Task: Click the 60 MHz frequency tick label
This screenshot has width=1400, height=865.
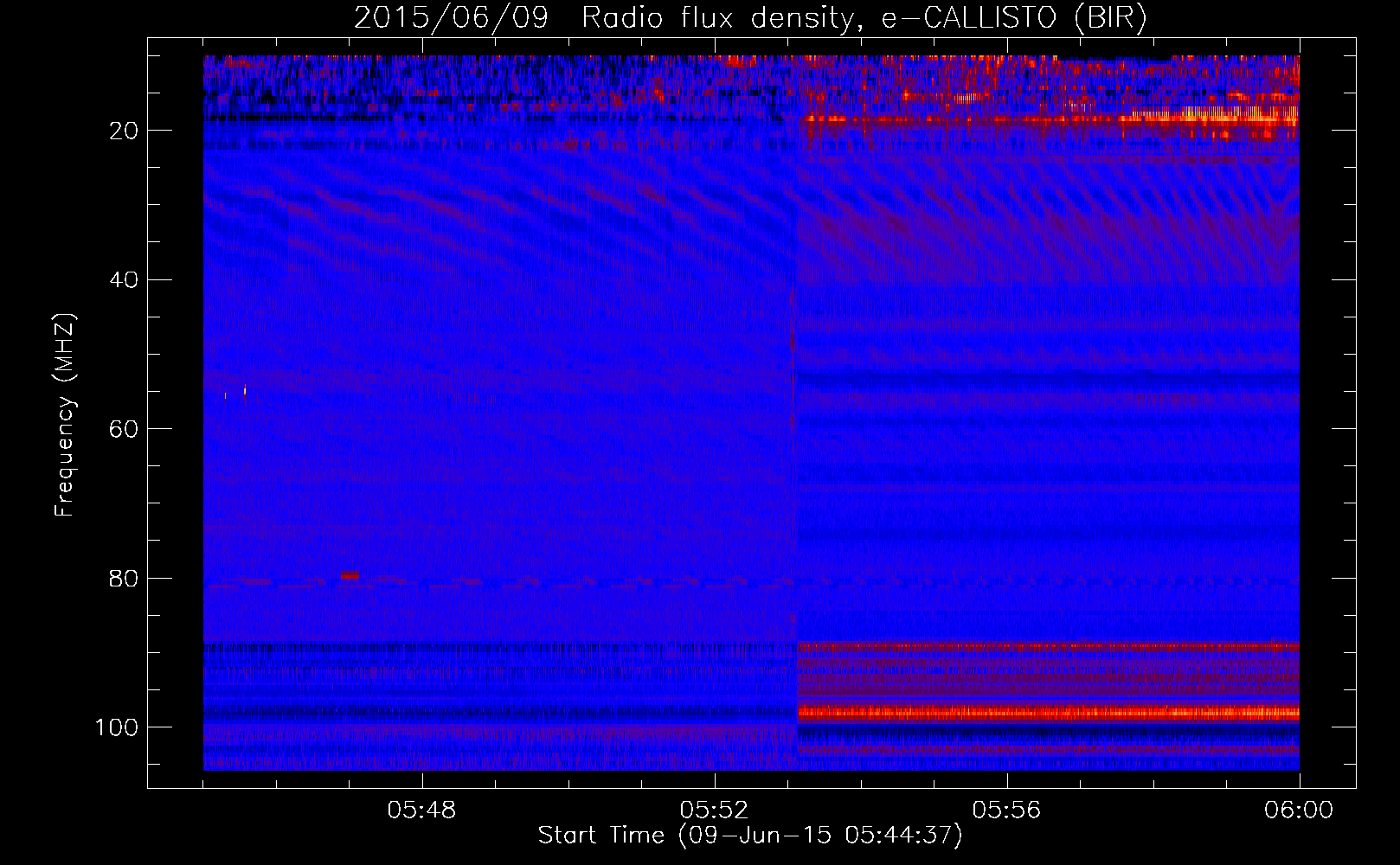Action: 125,429
